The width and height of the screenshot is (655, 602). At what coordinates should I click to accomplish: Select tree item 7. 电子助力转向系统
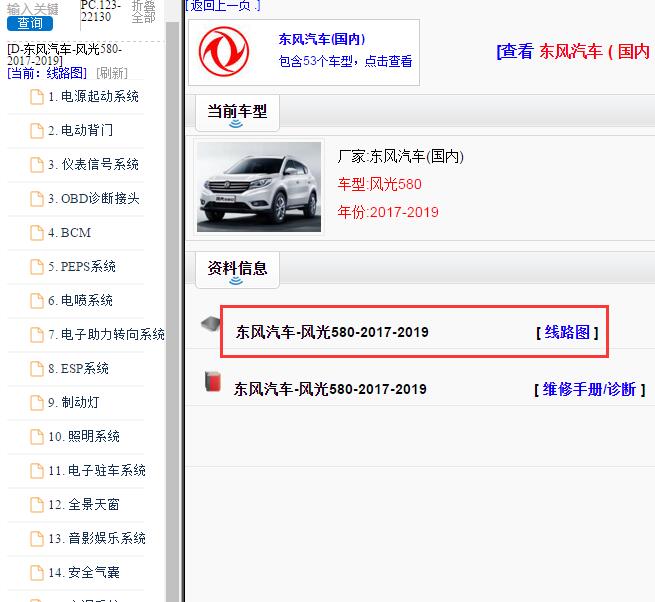[107, 334]
